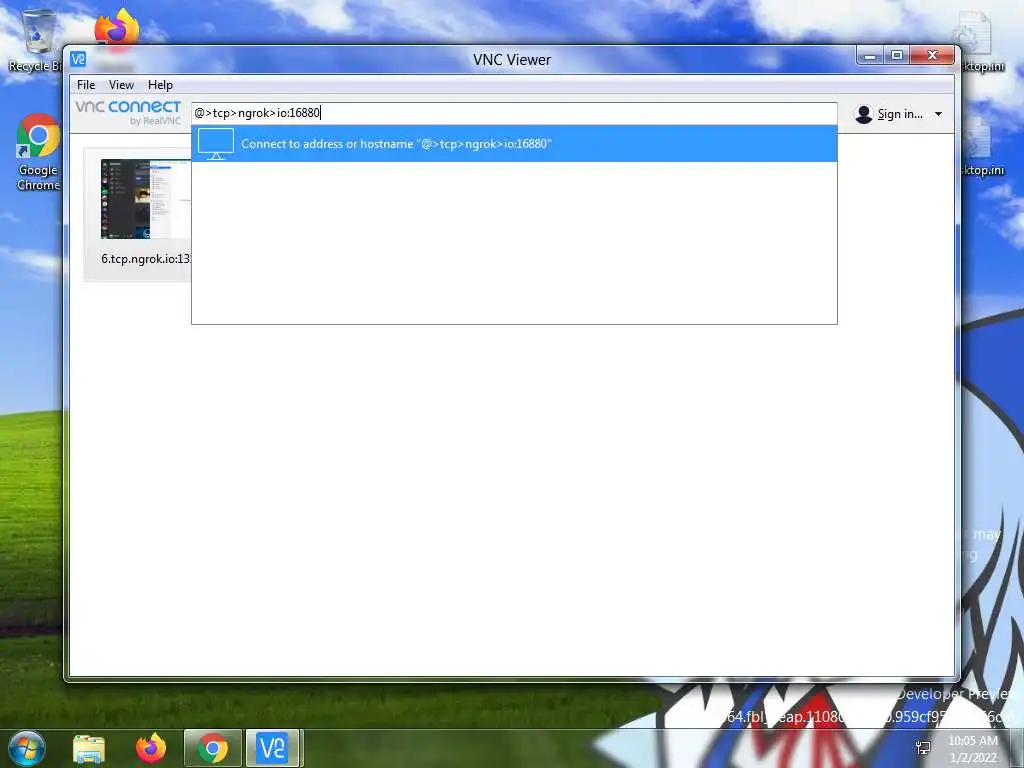Maximize the VNC Viewer window
1024x768 pixels.
tap(897, 56)
